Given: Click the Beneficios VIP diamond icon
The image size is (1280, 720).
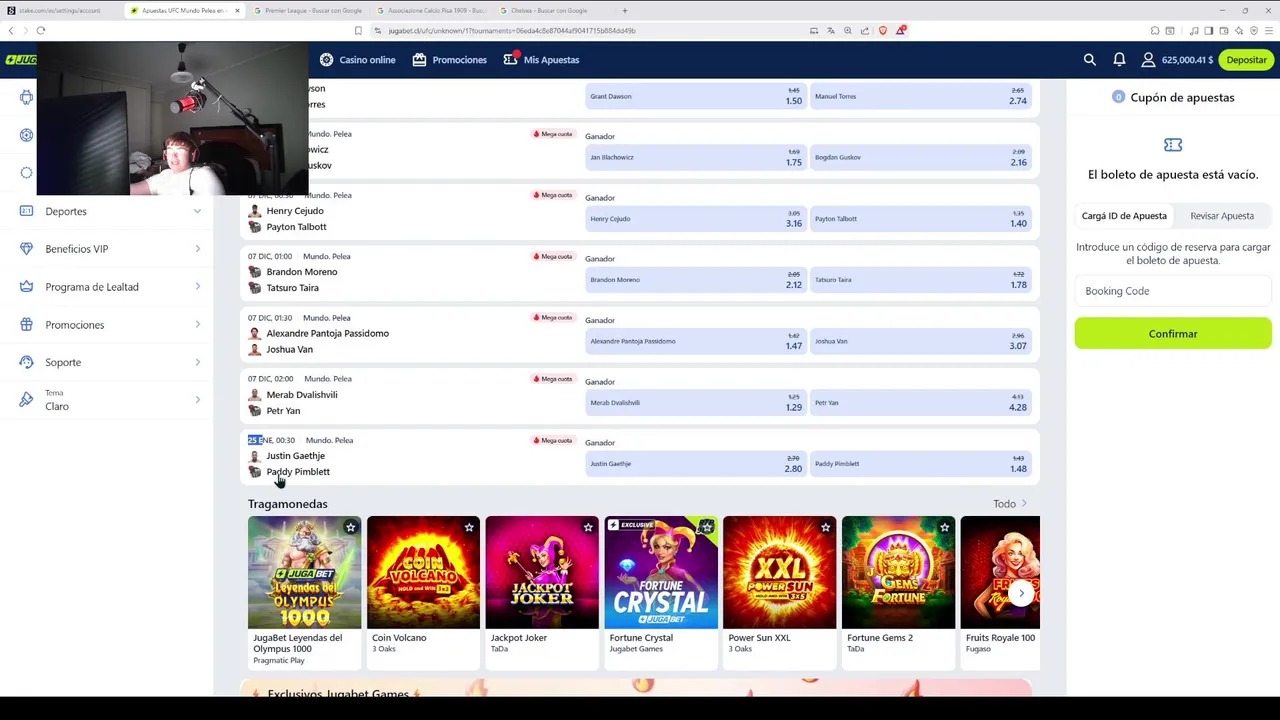Looking at the screenshot, I should [26, 249].
